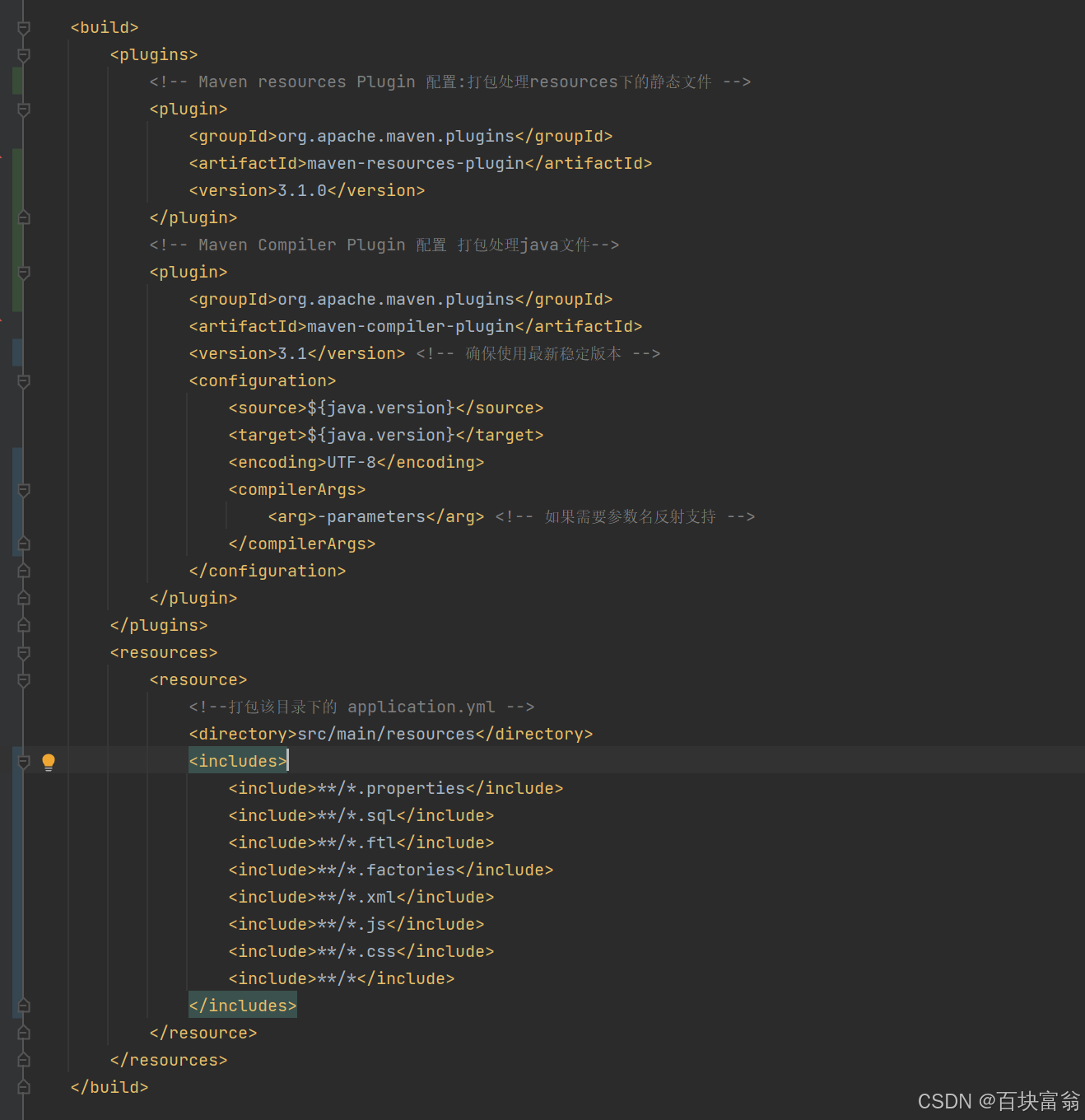Fold the <plugin> block under the Maven Compiler comment
This screenshot has height=1120, width=1085.
coord(24,273)
